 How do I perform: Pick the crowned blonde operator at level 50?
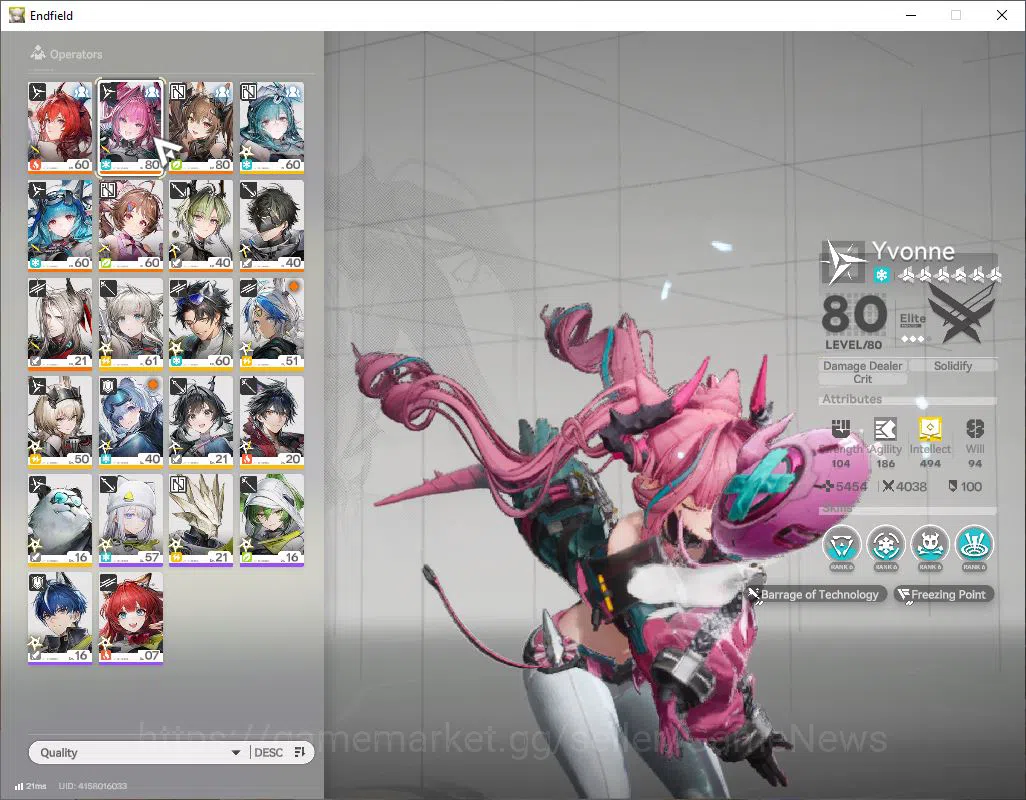click(60, 421)
